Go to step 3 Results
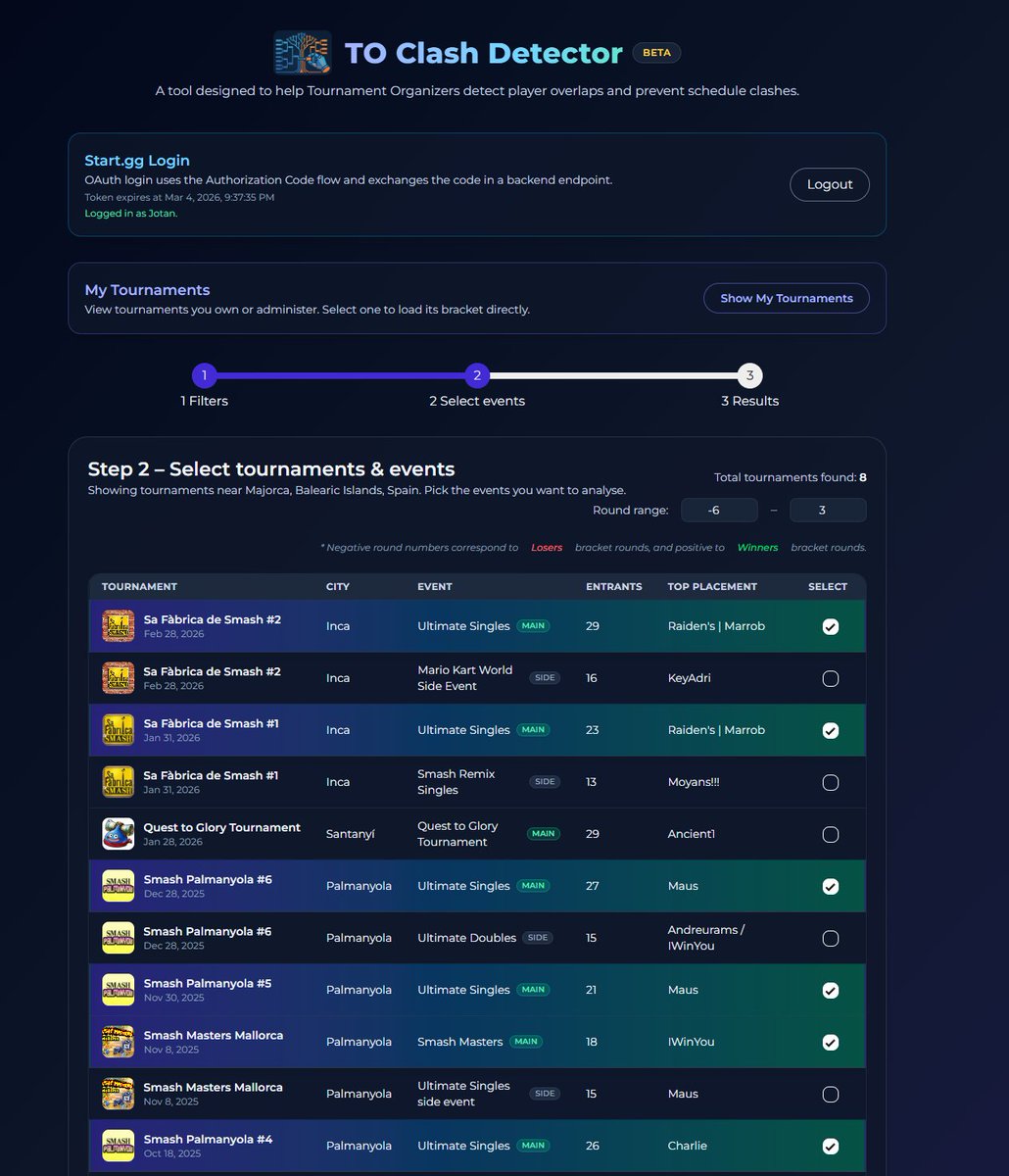Viewport: 1009px width, 1176px height. (x=749, y=375)
